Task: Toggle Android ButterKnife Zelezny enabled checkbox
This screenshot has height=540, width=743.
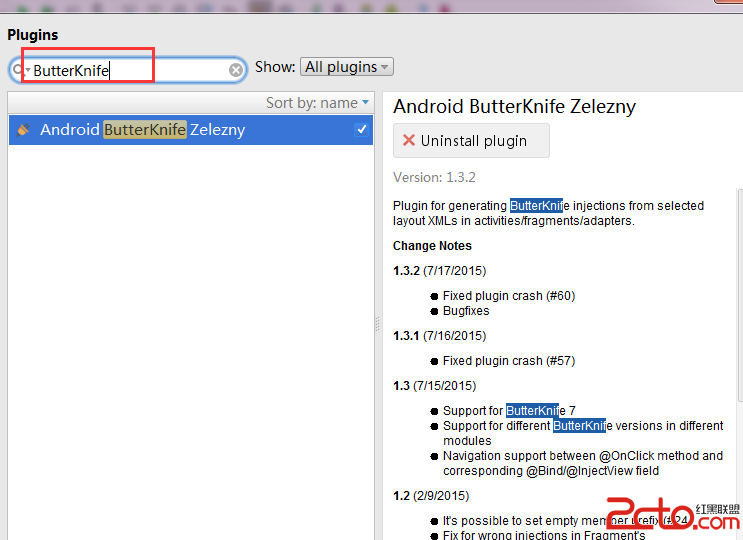Action: 362,129
